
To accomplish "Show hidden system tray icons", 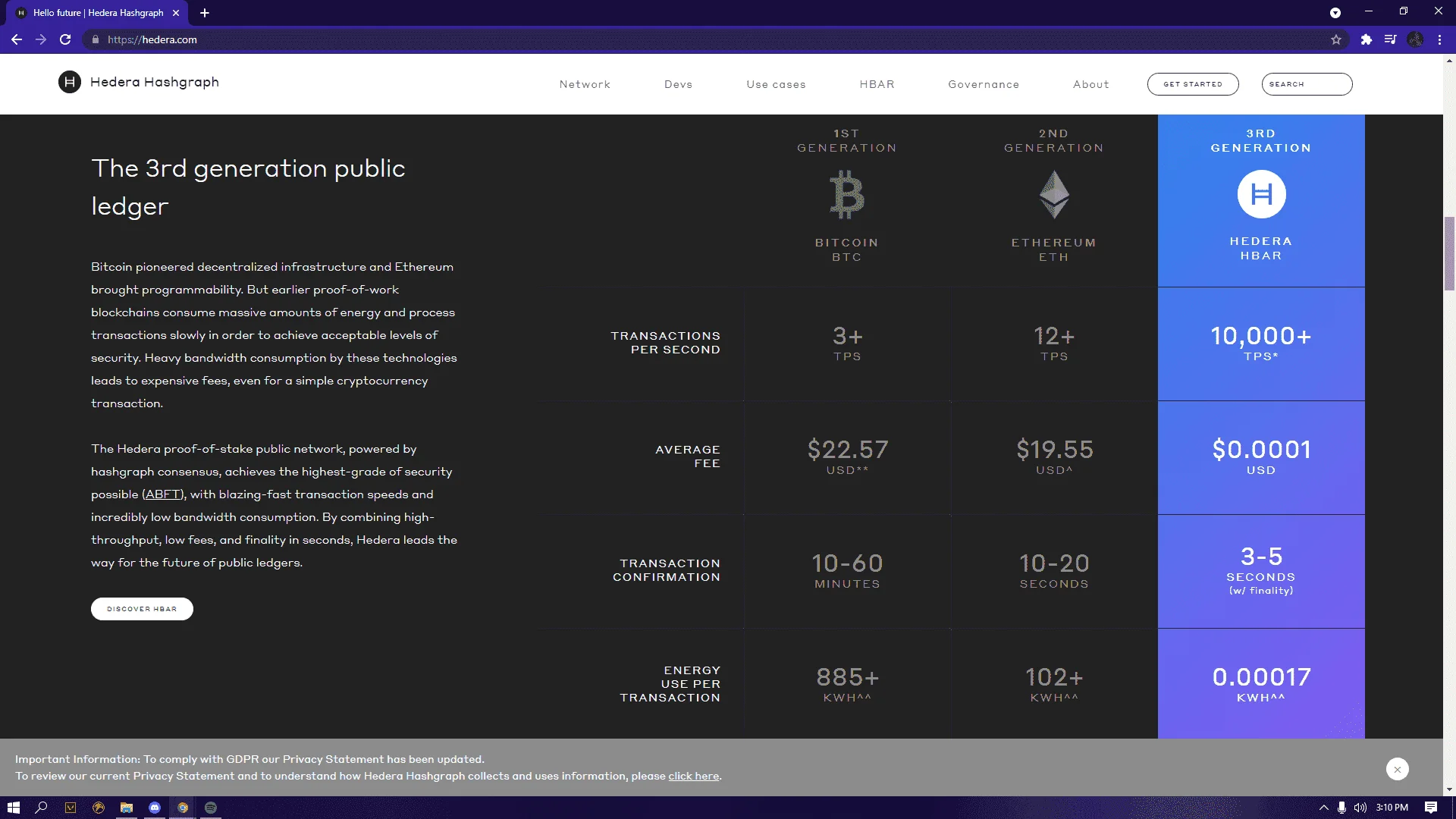I will pyautogui.click(x=1324, y=808).
